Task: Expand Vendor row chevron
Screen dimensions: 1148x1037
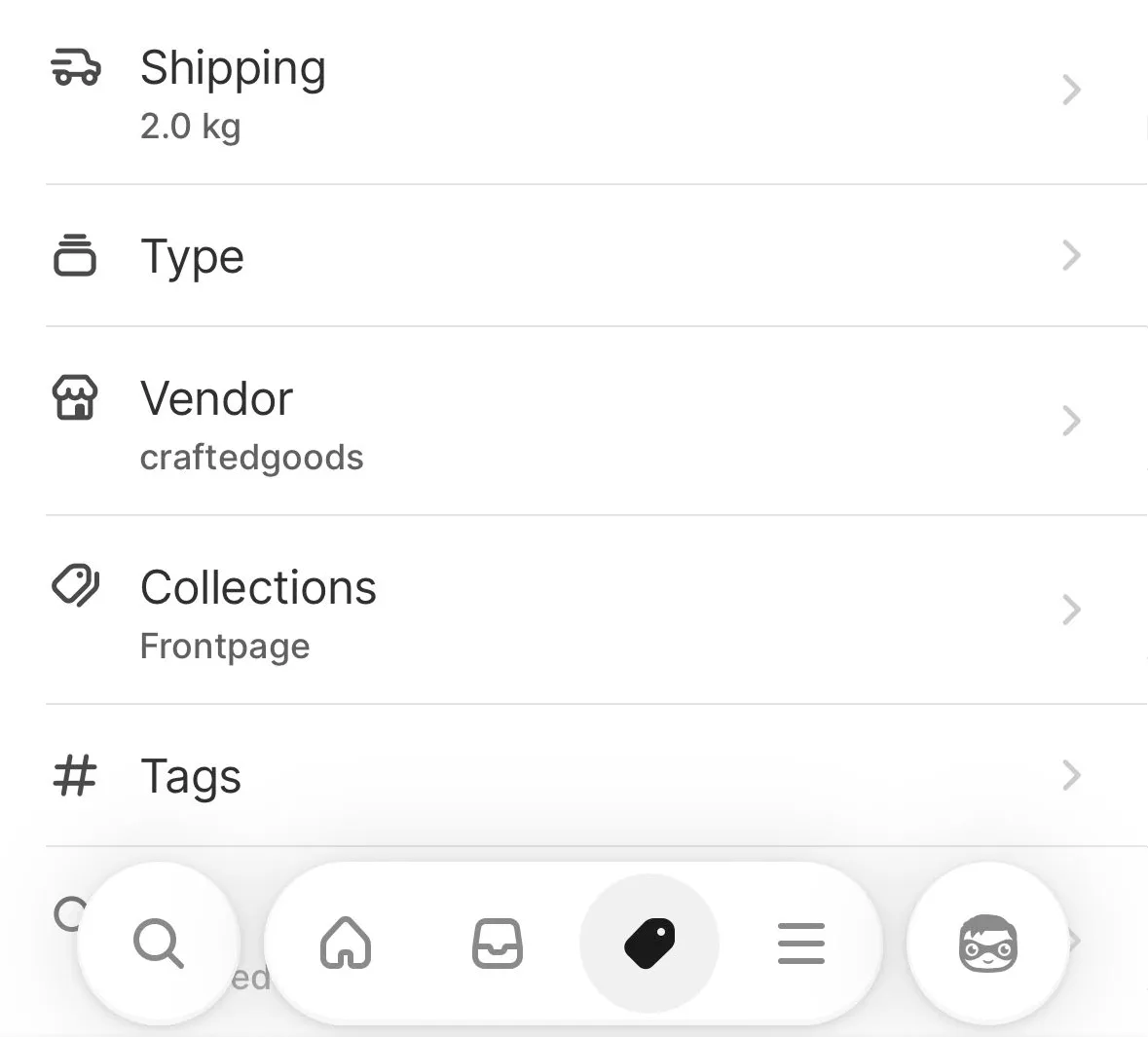Action: [x=1072, y=421]
